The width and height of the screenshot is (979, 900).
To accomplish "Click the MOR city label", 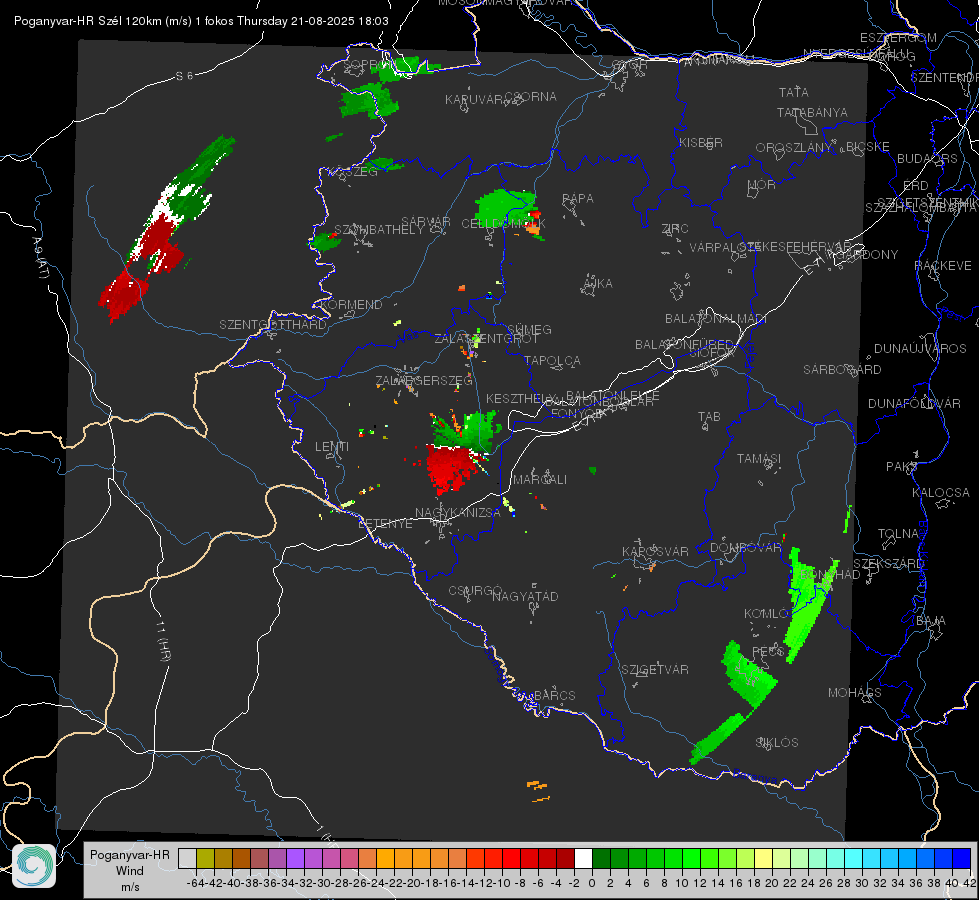I will (761, 184).
